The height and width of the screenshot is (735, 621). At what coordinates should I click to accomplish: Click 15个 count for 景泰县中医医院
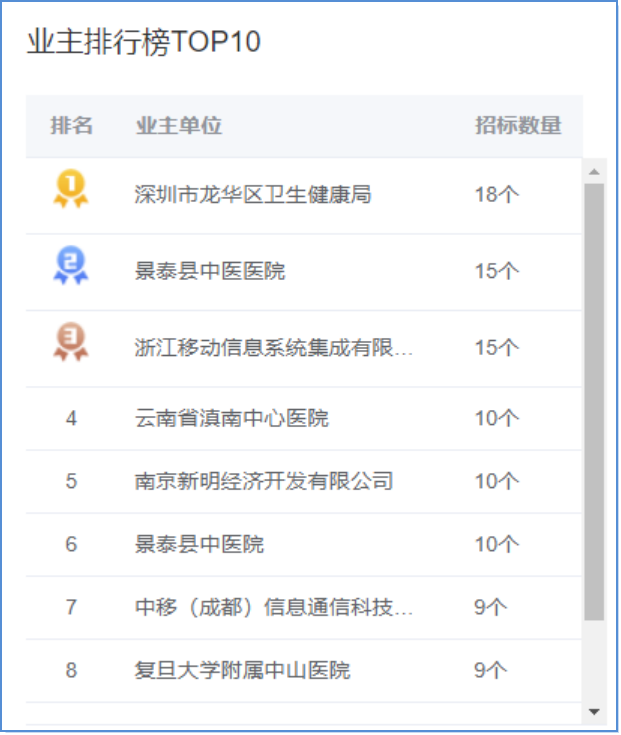(497, 271)
